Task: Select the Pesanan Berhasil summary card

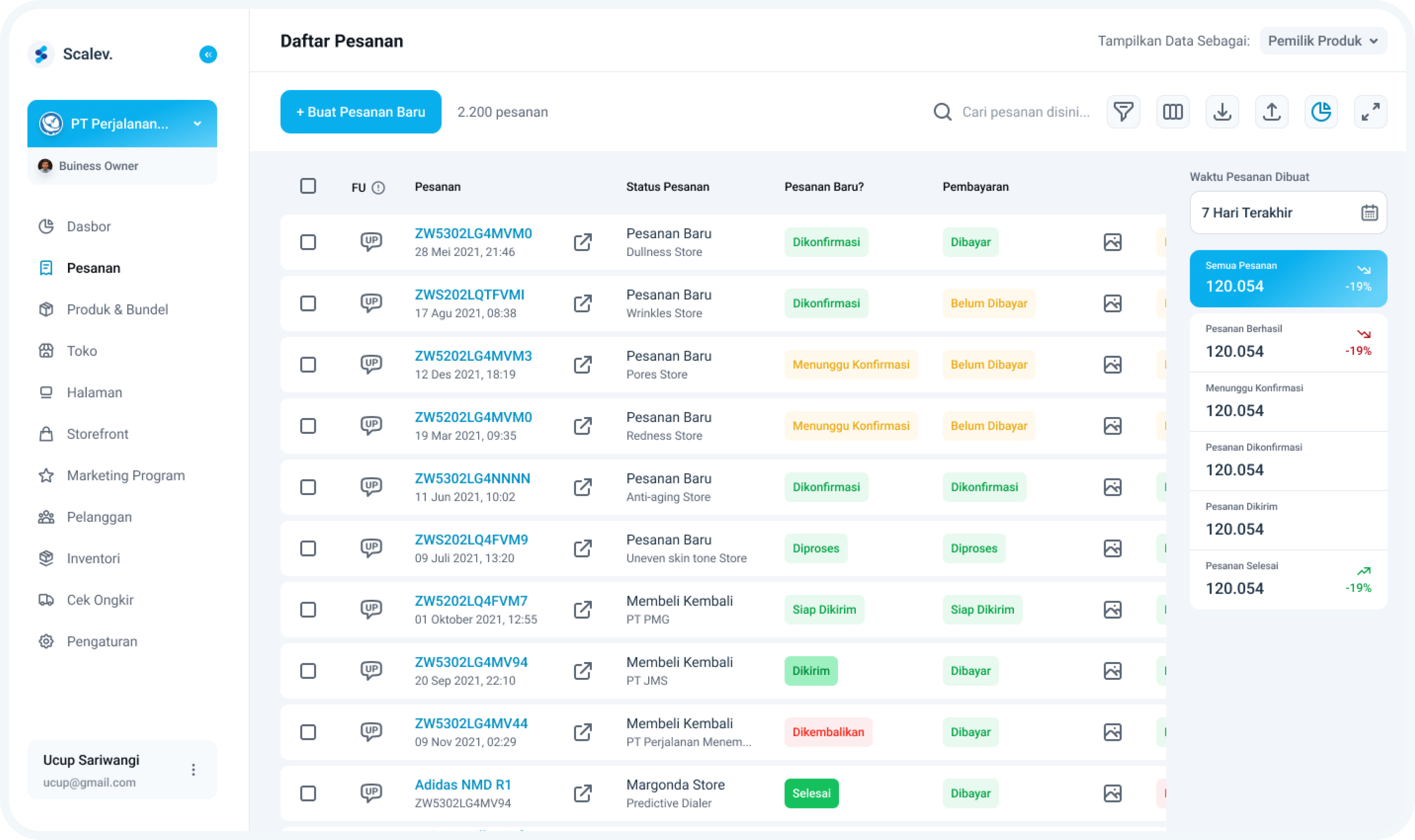Action: 1288,342
